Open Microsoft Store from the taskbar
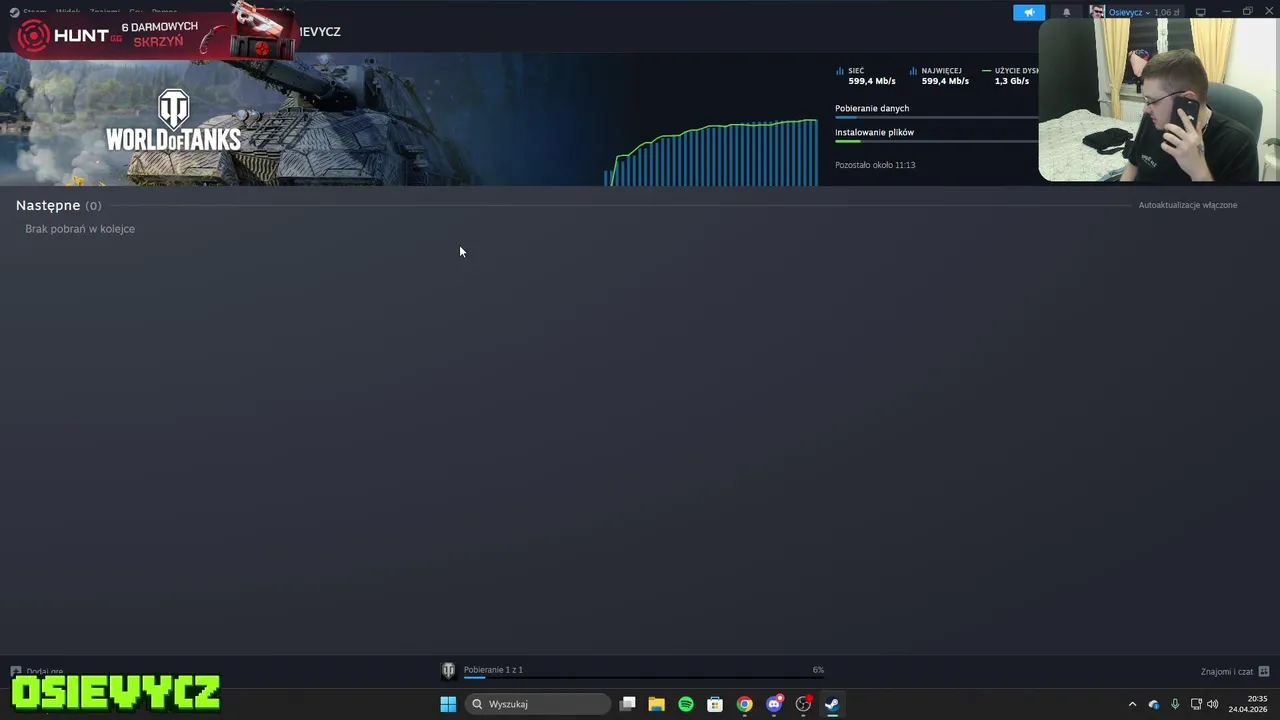The image size is (1280, 720). 715,704
